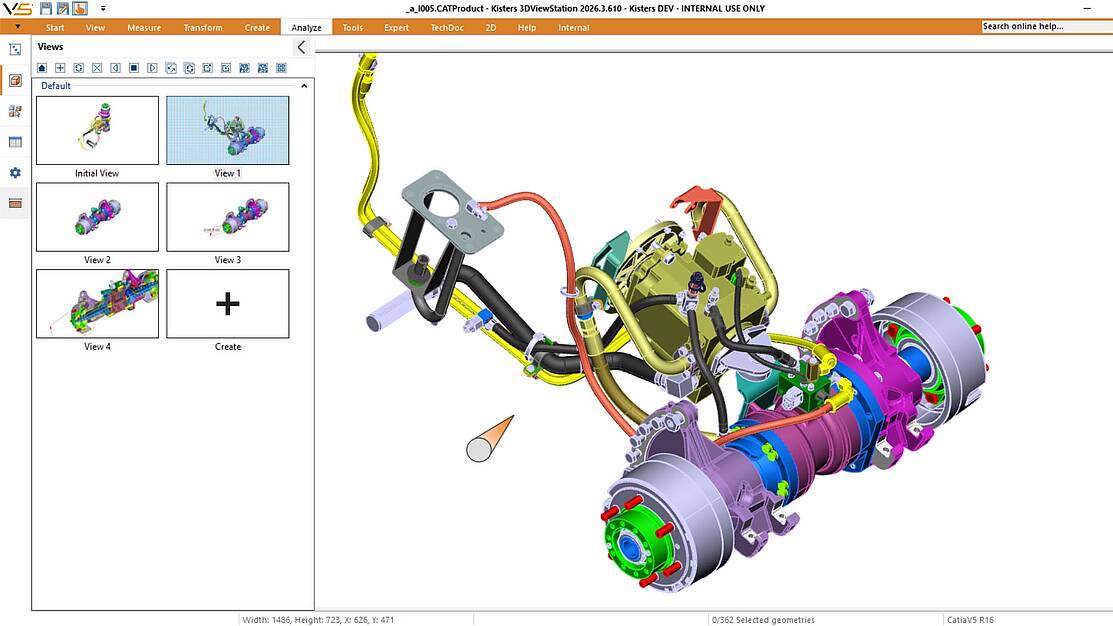Switch to the Measure tab
1113x626 pixels.
coord(144,28)
